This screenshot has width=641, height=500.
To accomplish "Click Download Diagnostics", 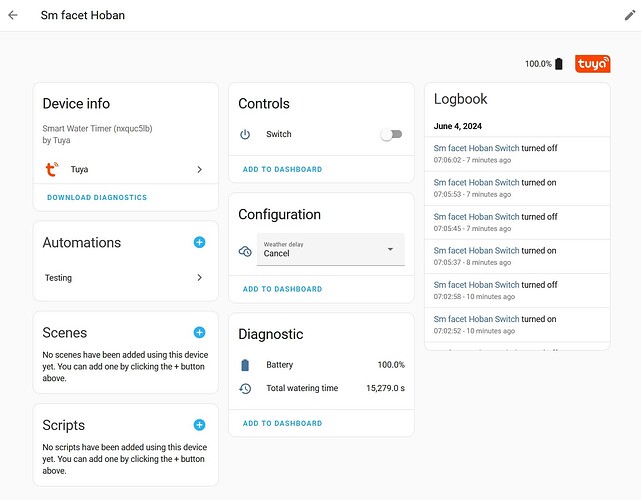I will point(97,198).
